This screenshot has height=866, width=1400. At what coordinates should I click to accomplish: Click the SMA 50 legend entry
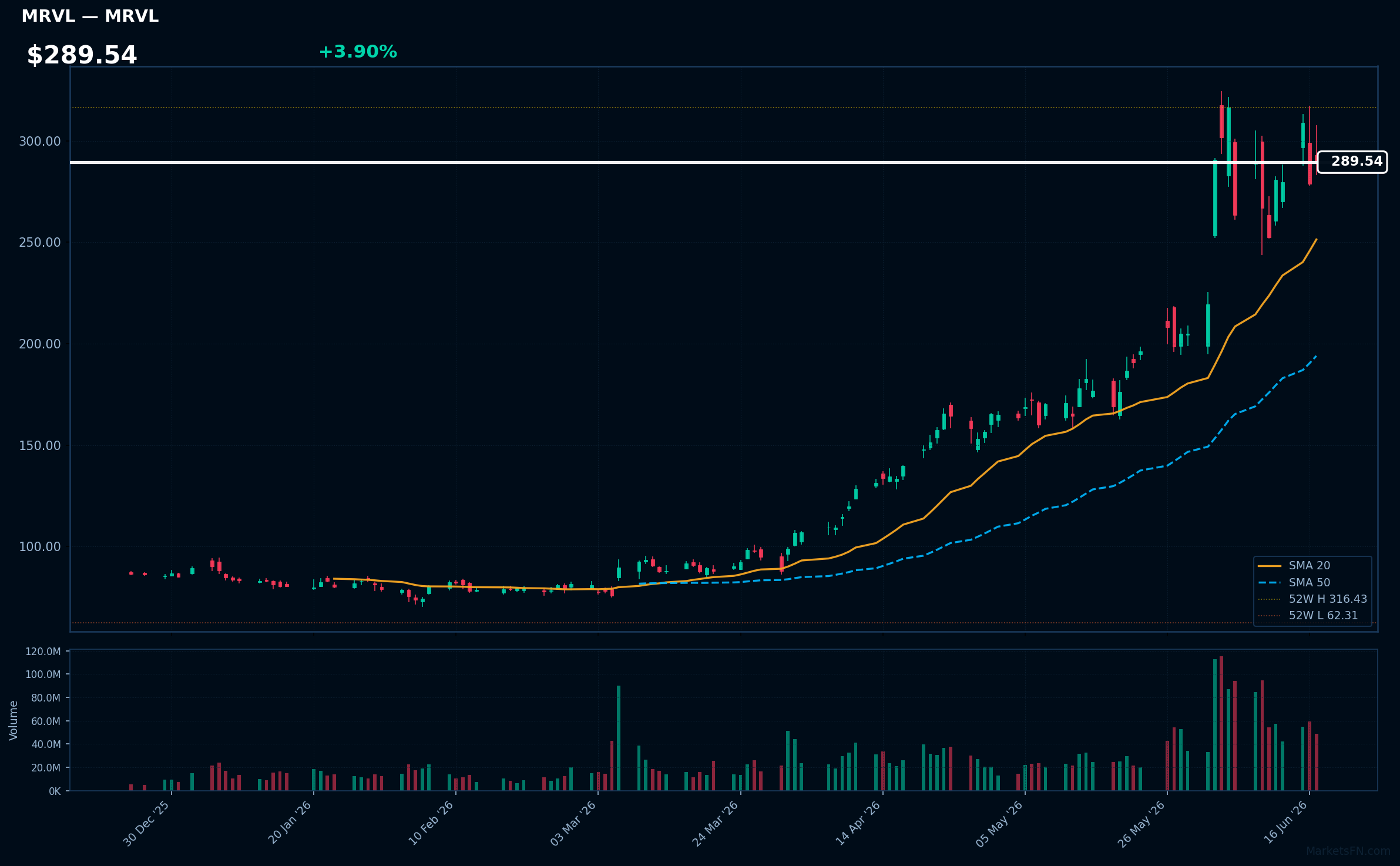click(x=1294, y=582)
